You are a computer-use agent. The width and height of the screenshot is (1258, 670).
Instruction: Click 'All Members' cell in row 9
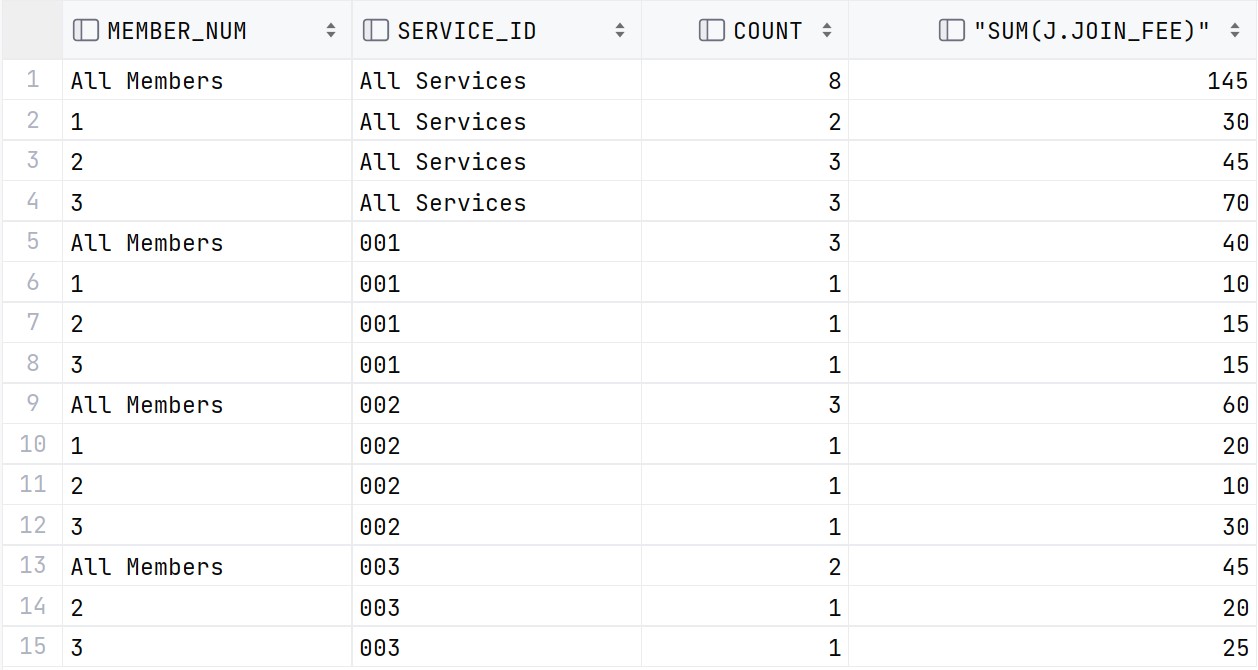(x=207, y=404)
